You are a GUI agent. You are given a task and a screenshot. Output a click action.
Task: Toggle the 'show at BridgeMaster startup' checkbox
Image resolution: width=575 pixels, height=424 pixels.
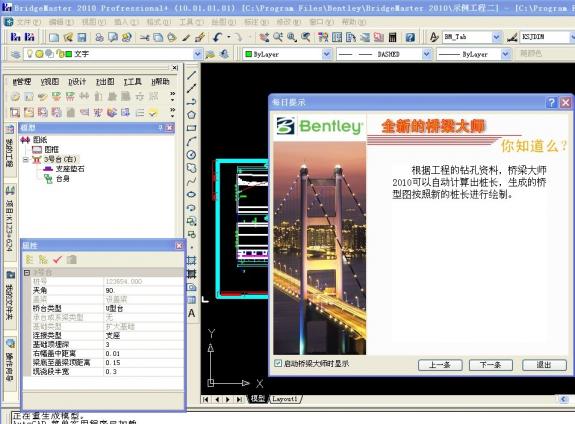[x=278, y=363]
